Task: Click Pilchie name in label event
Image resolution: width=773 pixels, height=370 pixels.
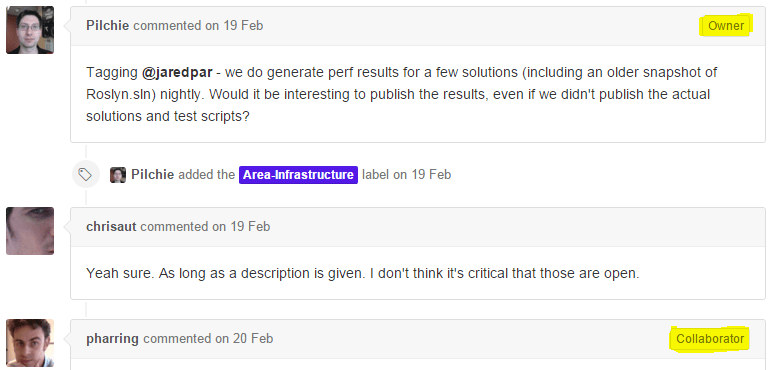Action: click(x=152, y=175)
